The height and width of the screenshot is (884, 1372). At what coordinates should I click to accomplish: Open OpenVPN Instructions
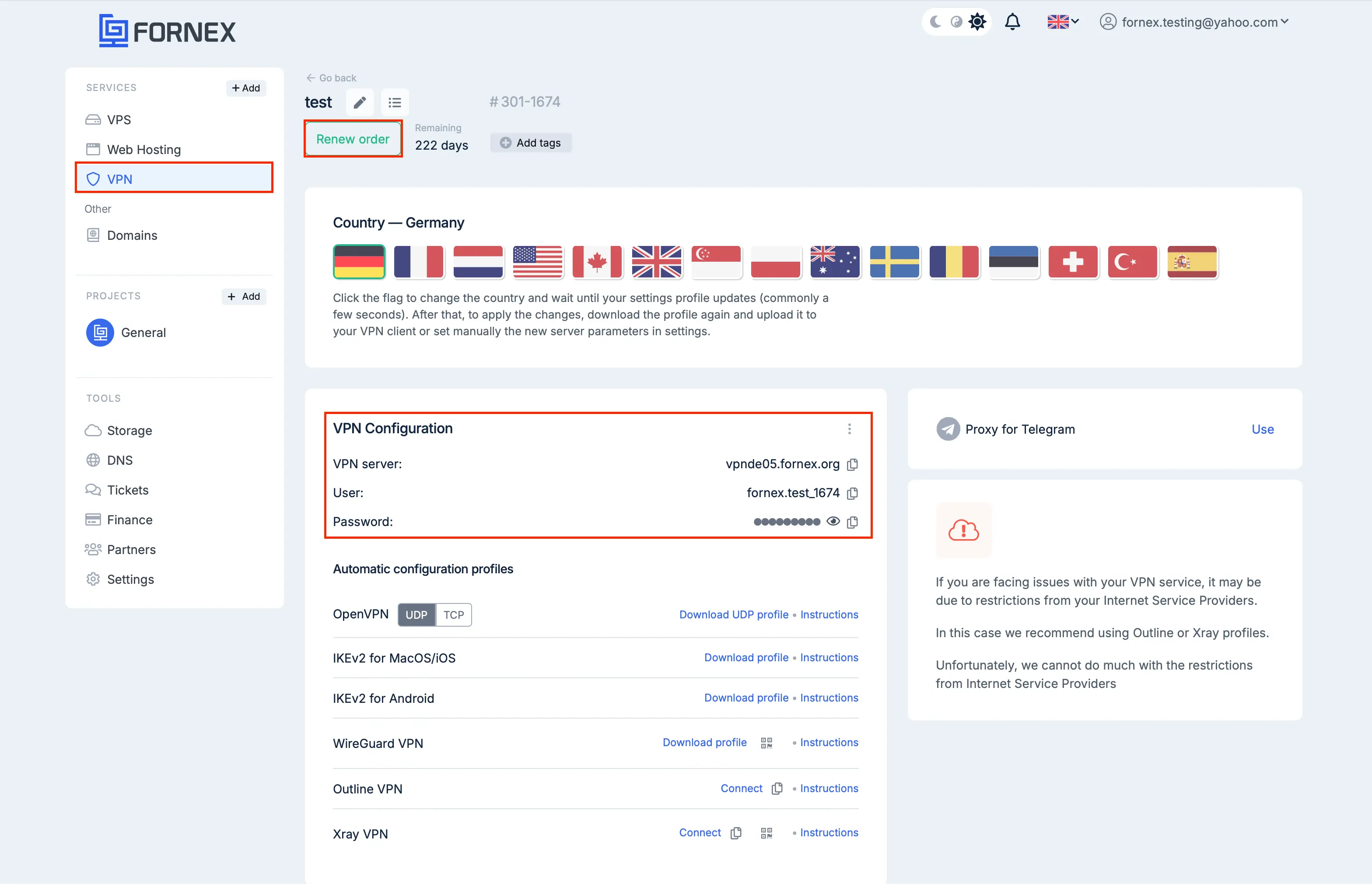[829, 614]
